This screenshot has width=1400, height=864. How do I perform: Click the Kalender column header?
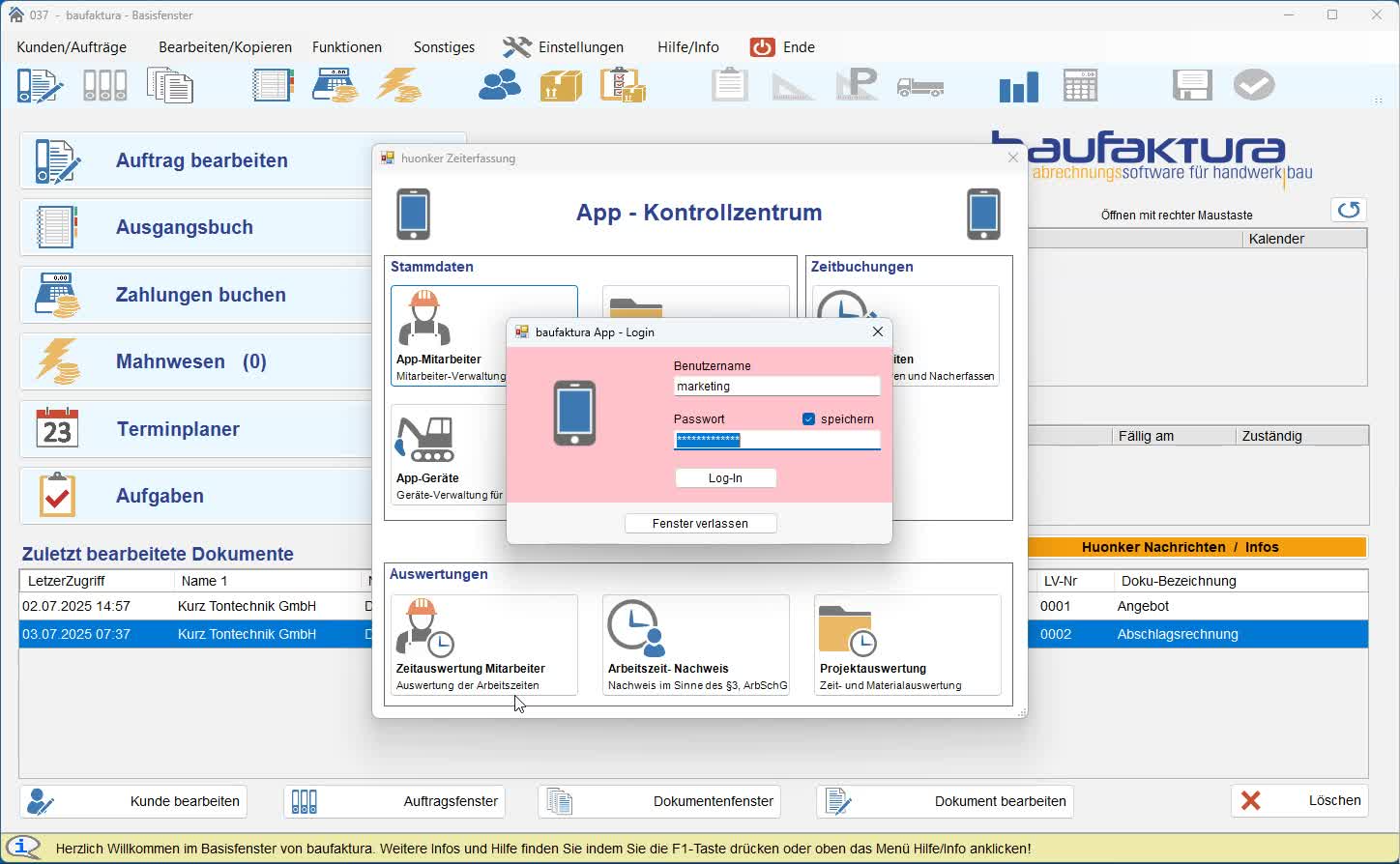coord(1304,239)
